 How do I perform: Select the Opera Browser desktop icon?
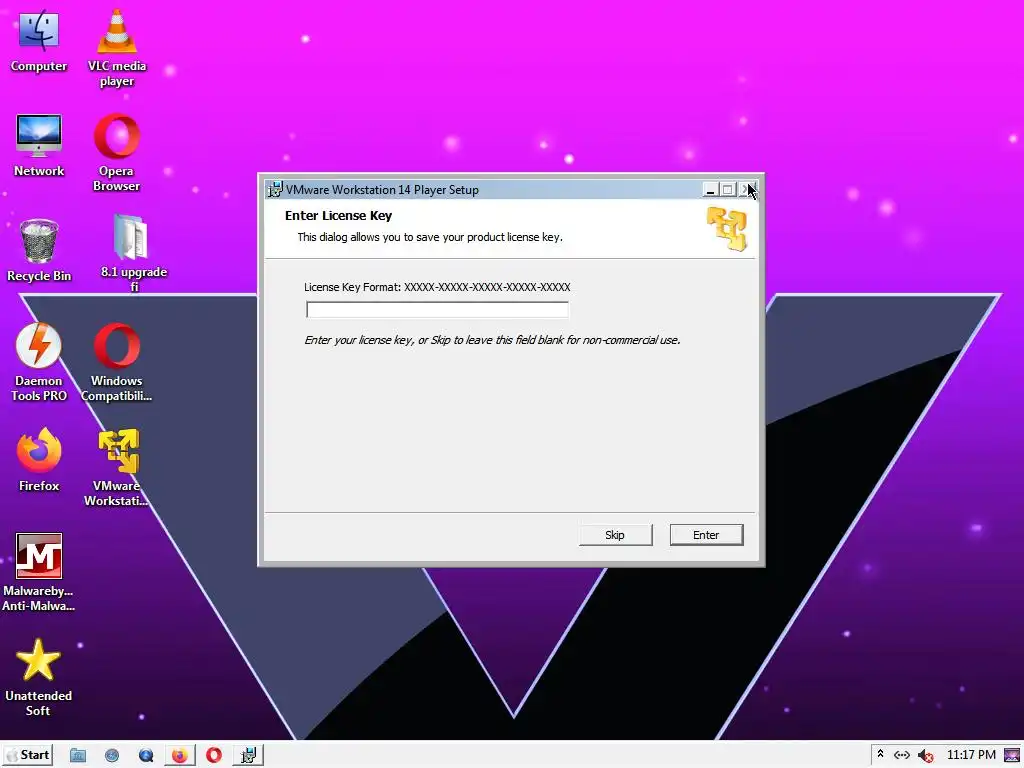117,153
